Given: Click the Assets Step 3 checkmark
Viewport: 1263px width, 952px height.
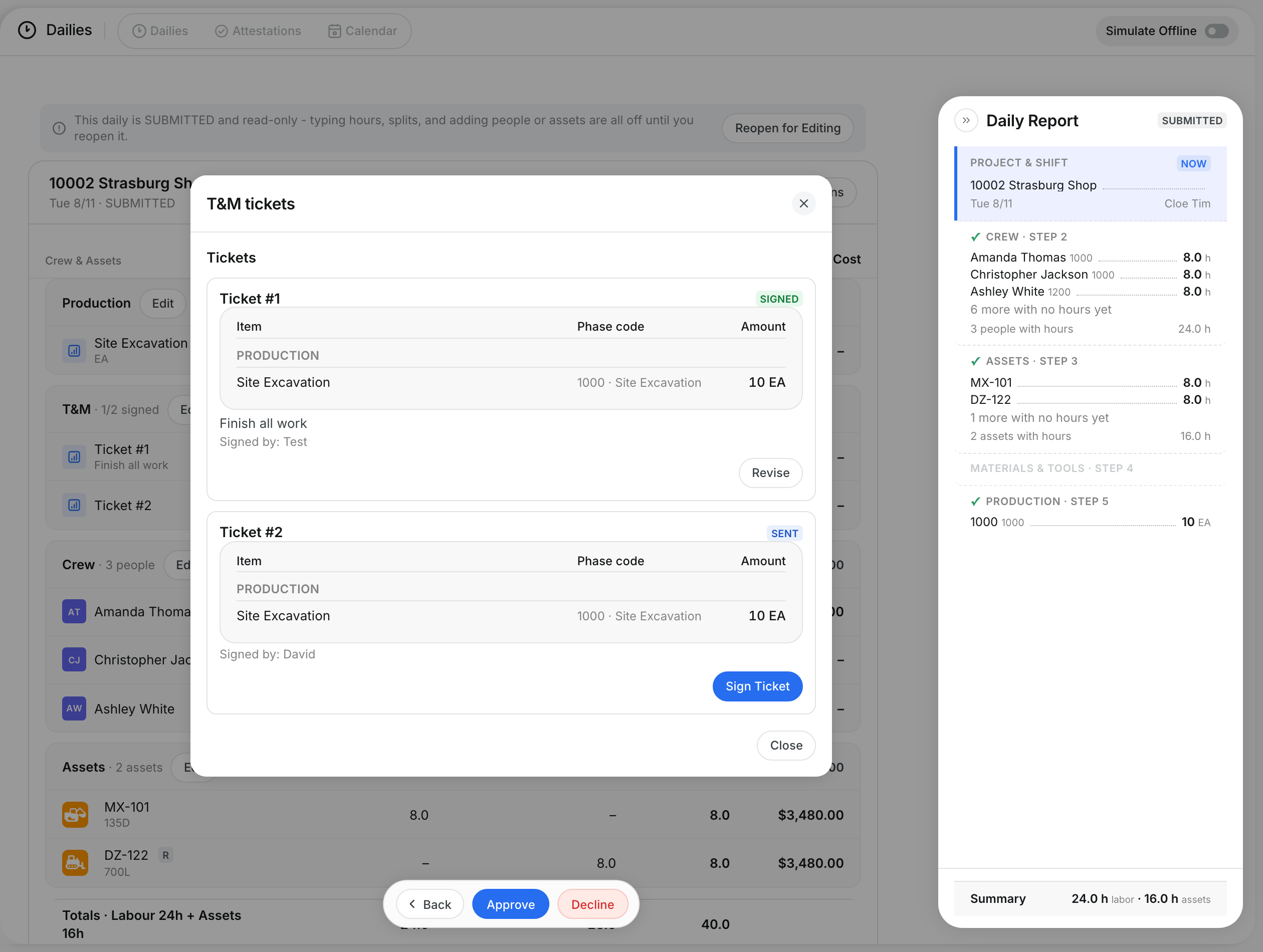Looking at the screenshot, I should (975, 361).
